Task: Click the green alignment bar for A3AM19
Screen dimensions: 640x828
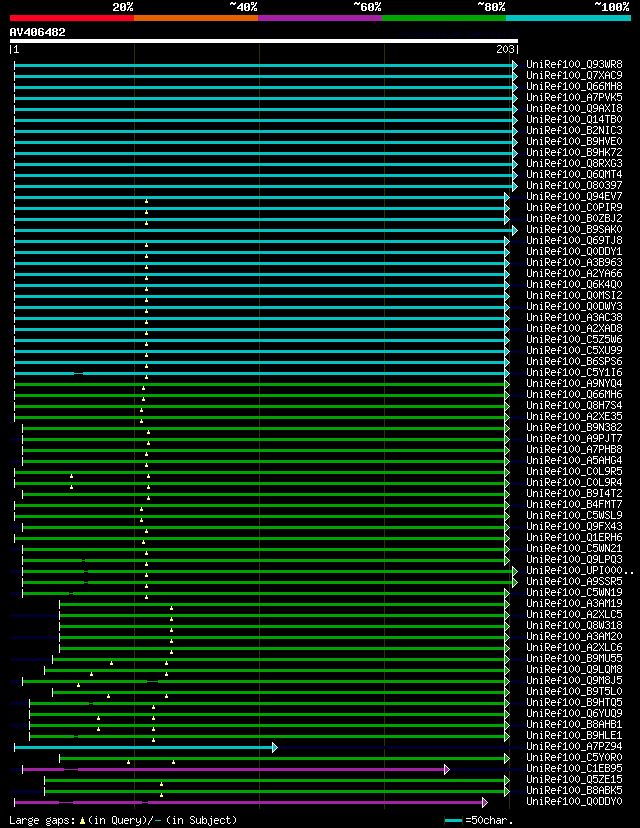Action: (x=282, y=604)
